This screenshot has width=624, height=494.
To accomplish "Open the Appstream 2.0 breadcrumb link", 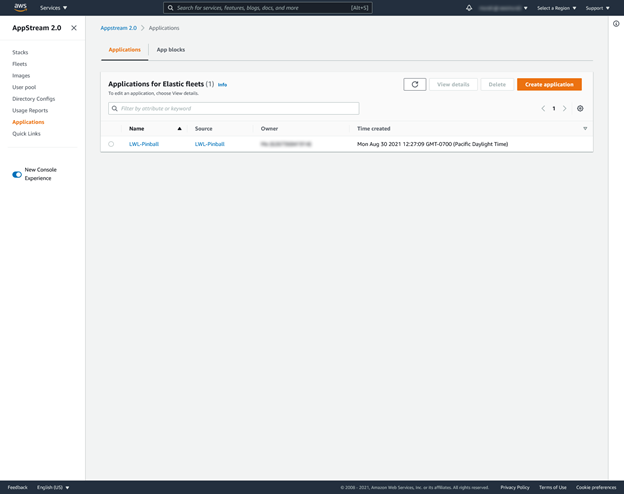I will 119,28.
